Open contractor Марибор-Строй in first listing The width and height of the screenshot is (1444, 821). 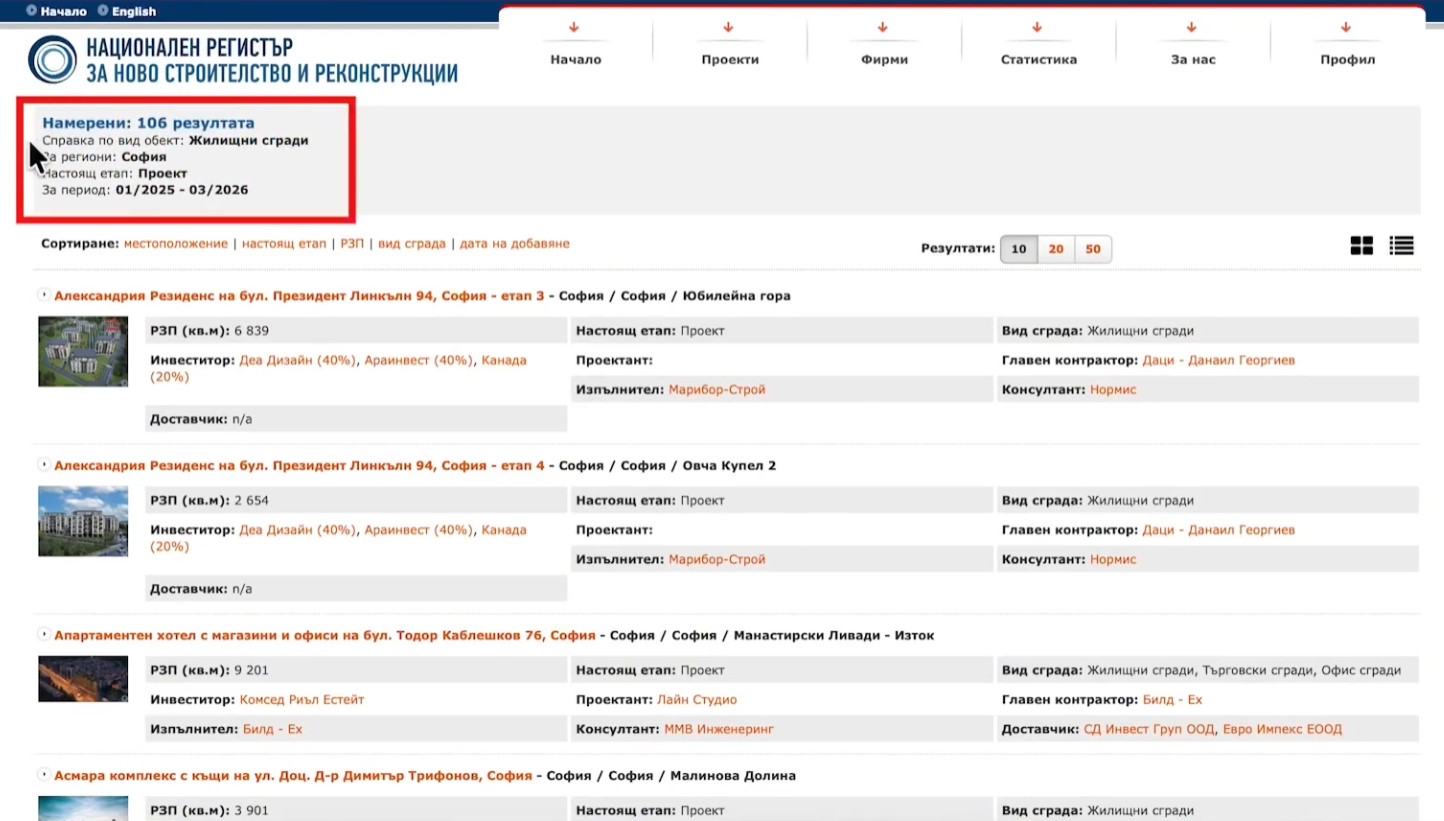[716, 389]
